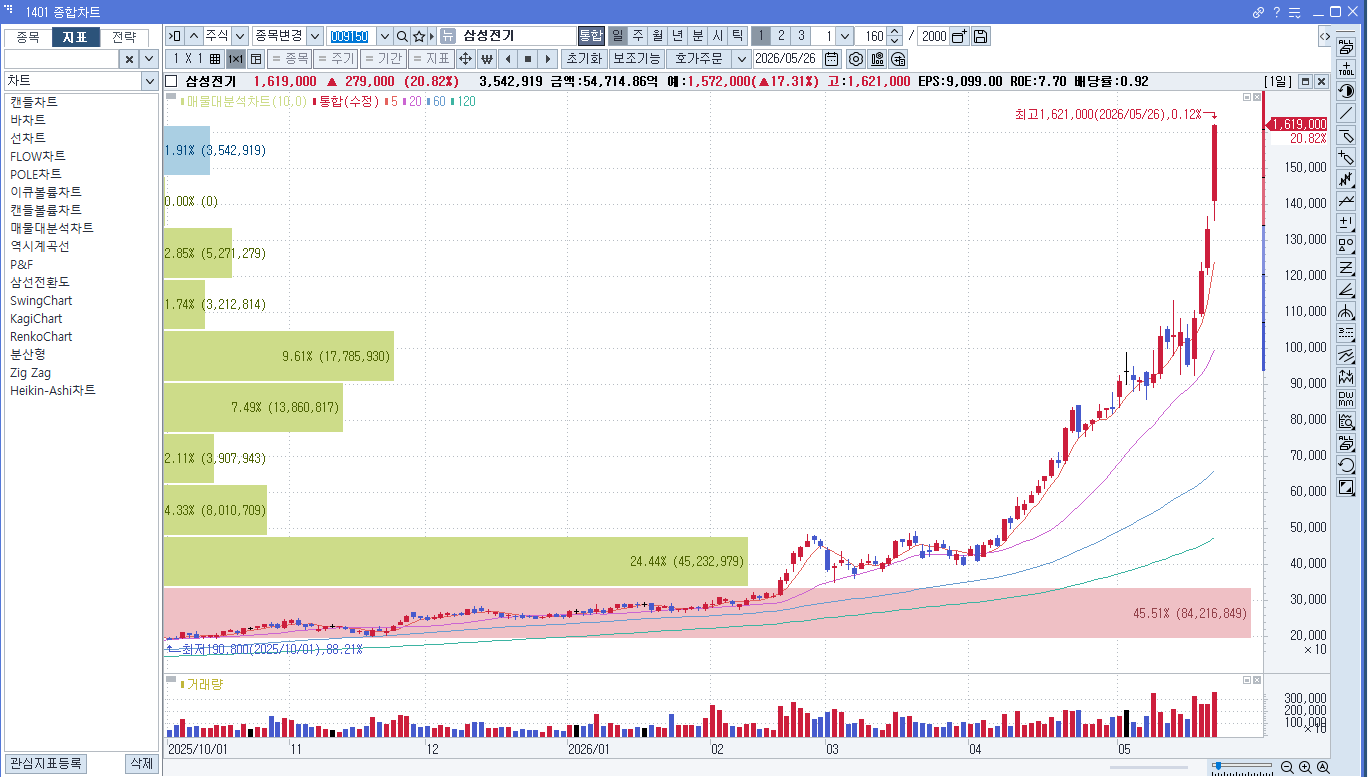Select Heikin-Ashi차트 from the list
This screenshot has height=777, width=1368.
coord(53,390)
